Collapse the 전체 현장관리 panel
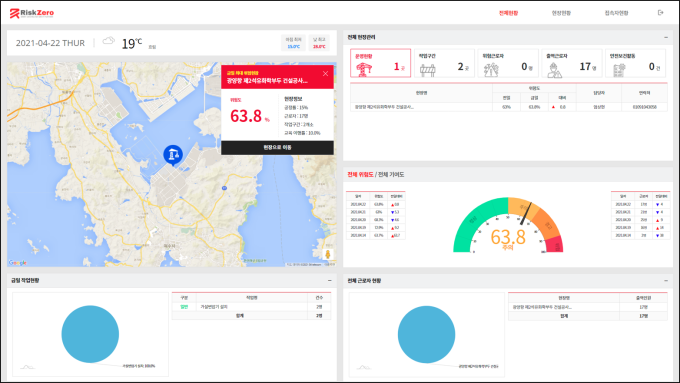This screenshot has height=383, width=680. point(666,37)
